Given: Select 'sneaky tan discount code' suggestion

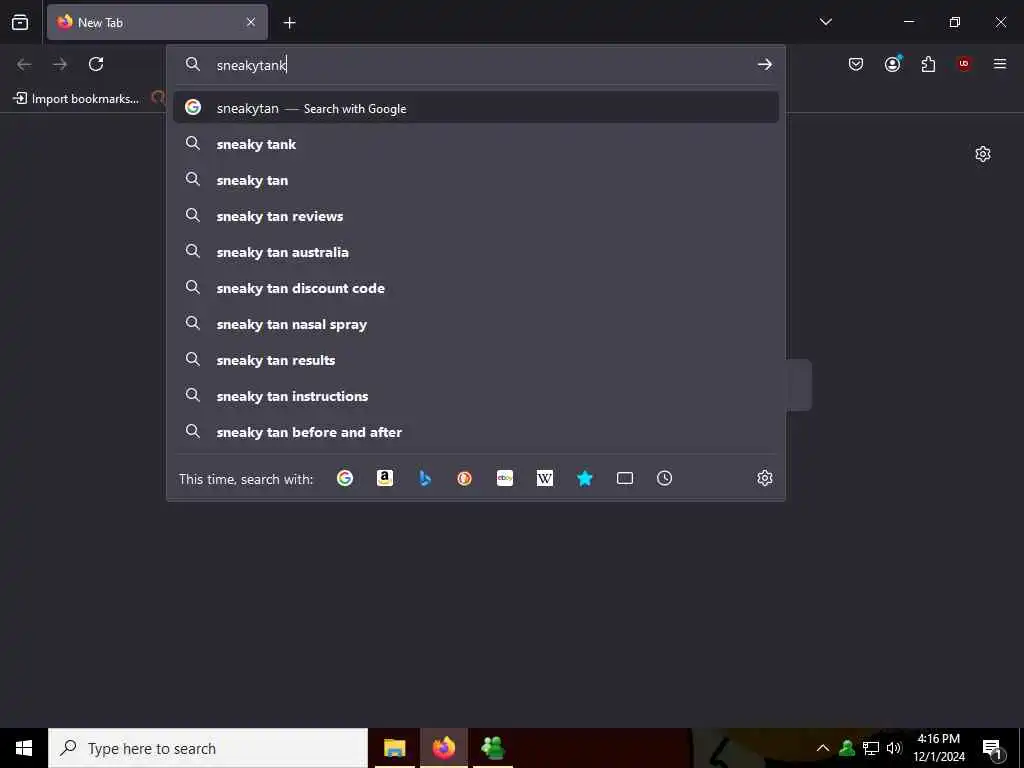Looking at the screenshot, I should (475, 287).
